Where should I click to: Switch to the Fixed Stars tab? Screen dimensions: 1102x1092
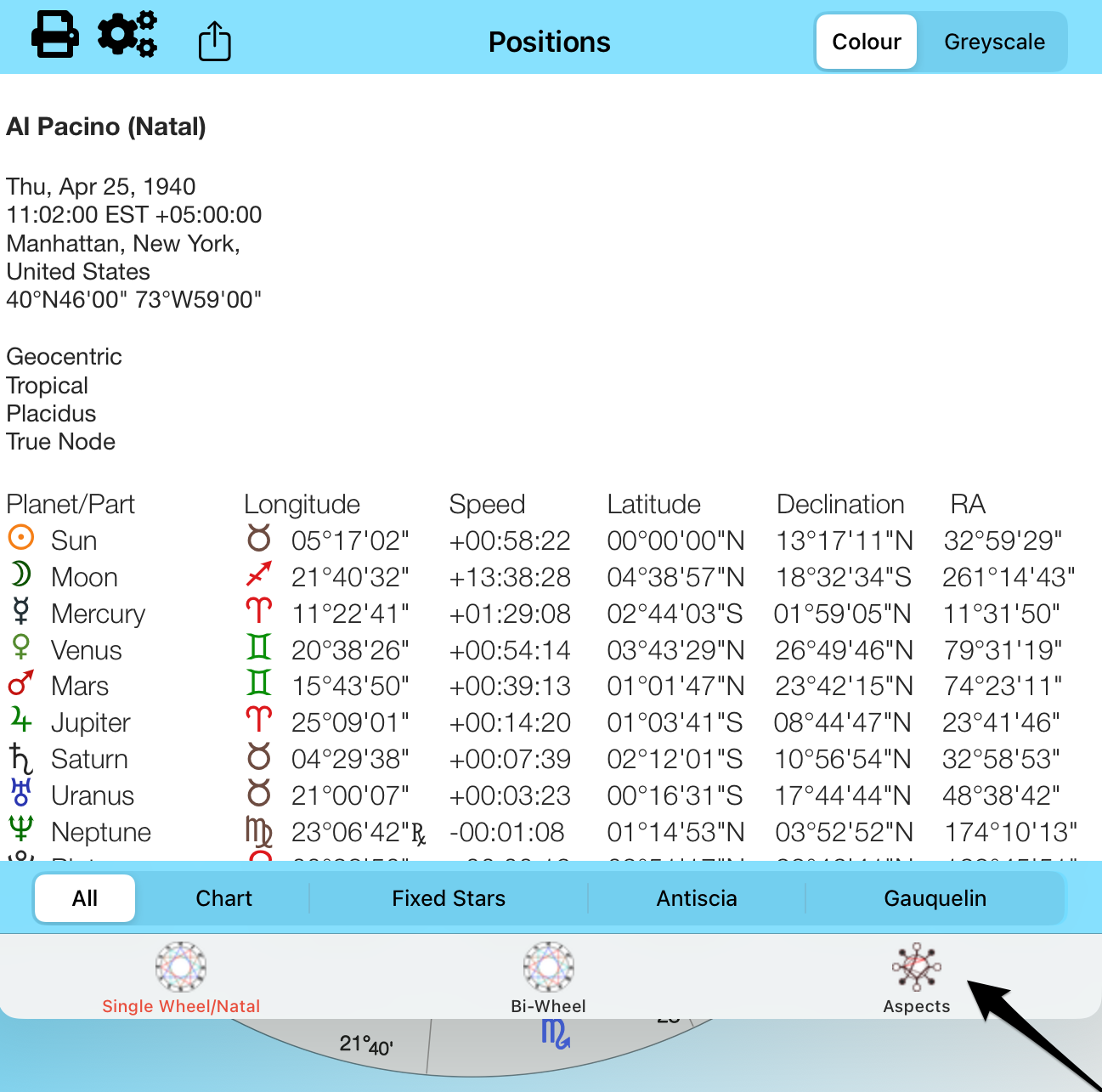pyautogui.click(x=449, y=898)
